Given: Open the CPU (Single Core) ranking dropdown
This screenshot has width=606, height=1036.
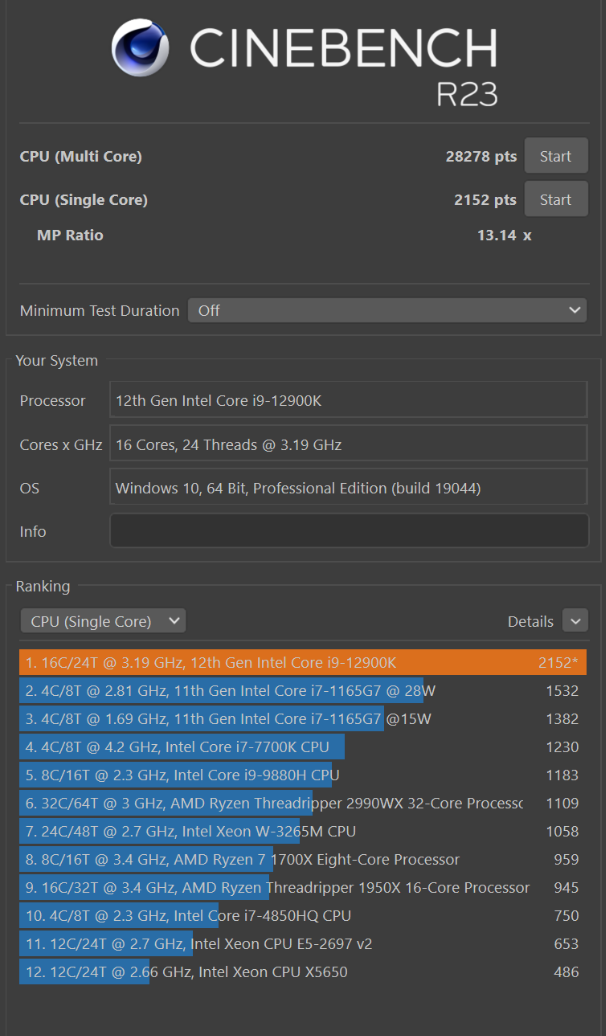Looking at the screenshot, I should [x=103, y=621].
